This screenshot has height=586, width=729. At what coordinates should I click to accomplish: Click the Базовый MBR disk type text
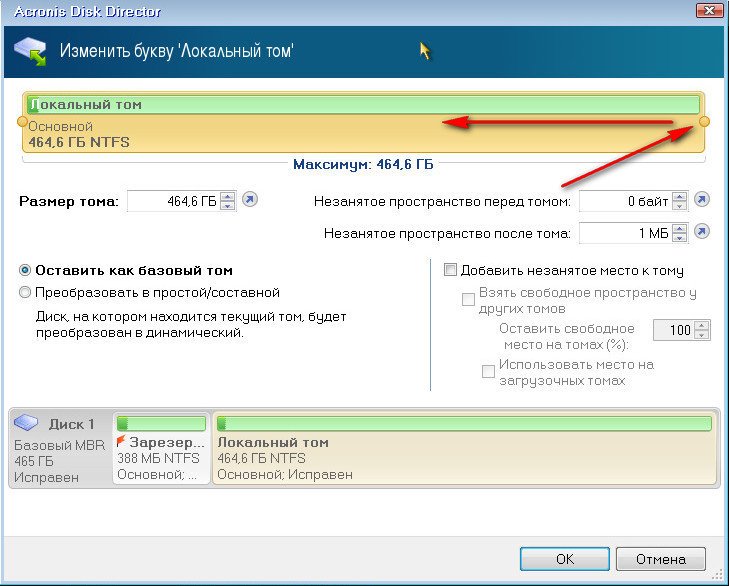60,445
